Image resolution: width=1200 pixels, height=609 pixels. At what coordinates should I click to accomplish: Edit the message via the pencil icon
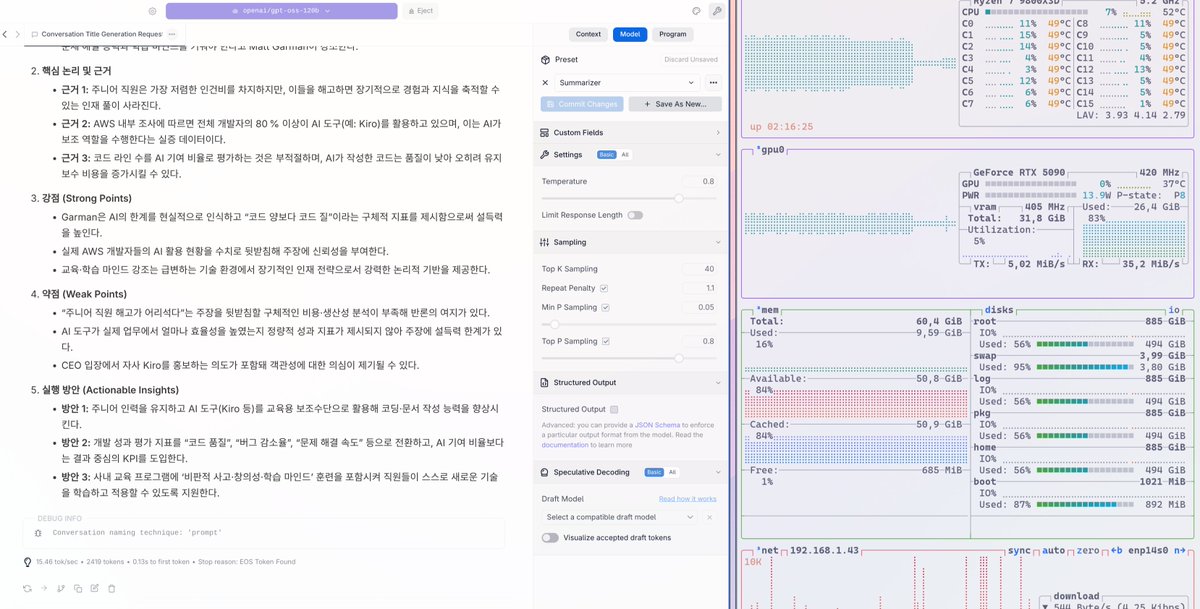click(x=93, y=588)
